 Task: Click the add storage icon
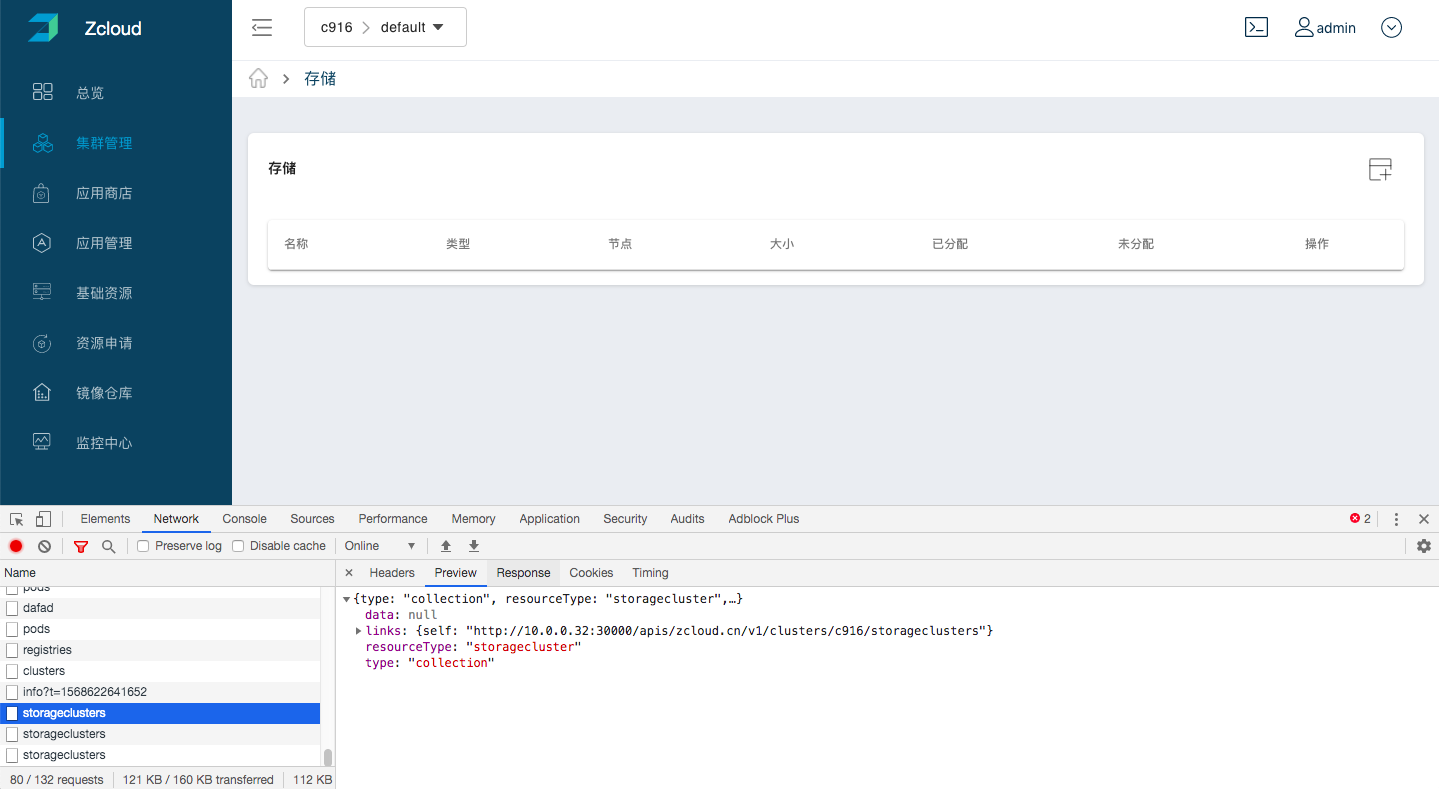click(1380, 169)
